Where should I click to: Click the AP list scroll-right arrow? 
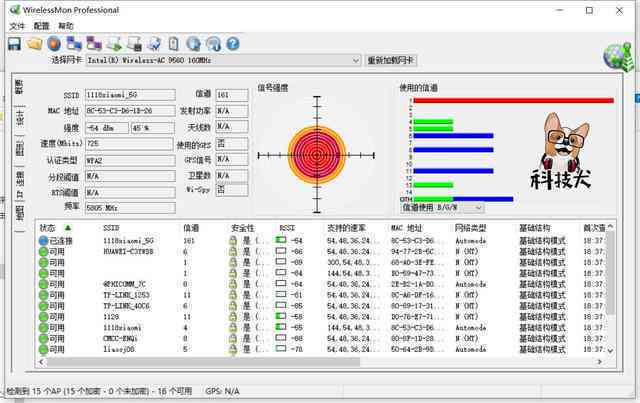[600, 362]
